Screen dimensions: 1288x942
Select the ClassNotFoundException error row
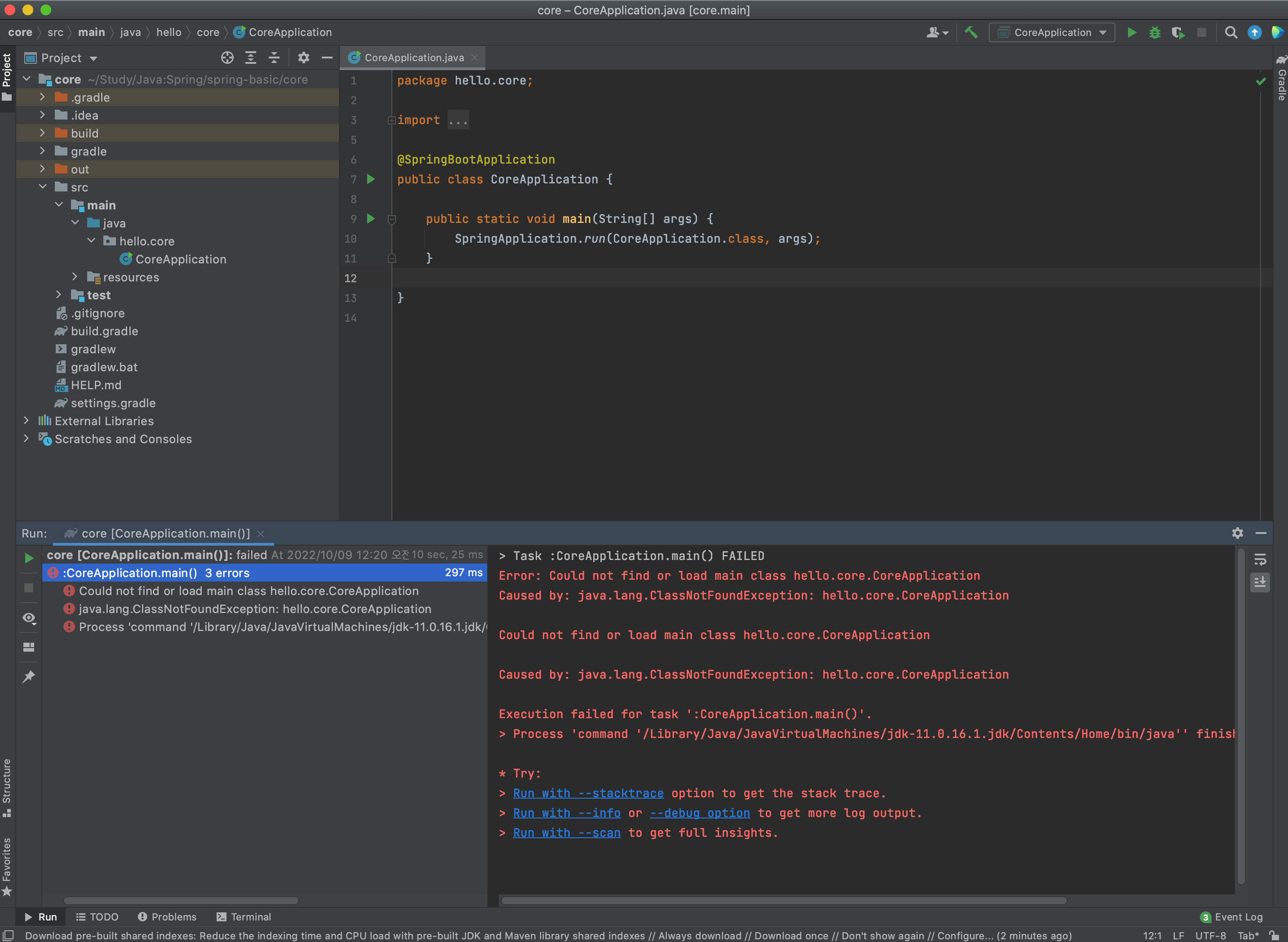pyautogui.click(x=255, y=609)
